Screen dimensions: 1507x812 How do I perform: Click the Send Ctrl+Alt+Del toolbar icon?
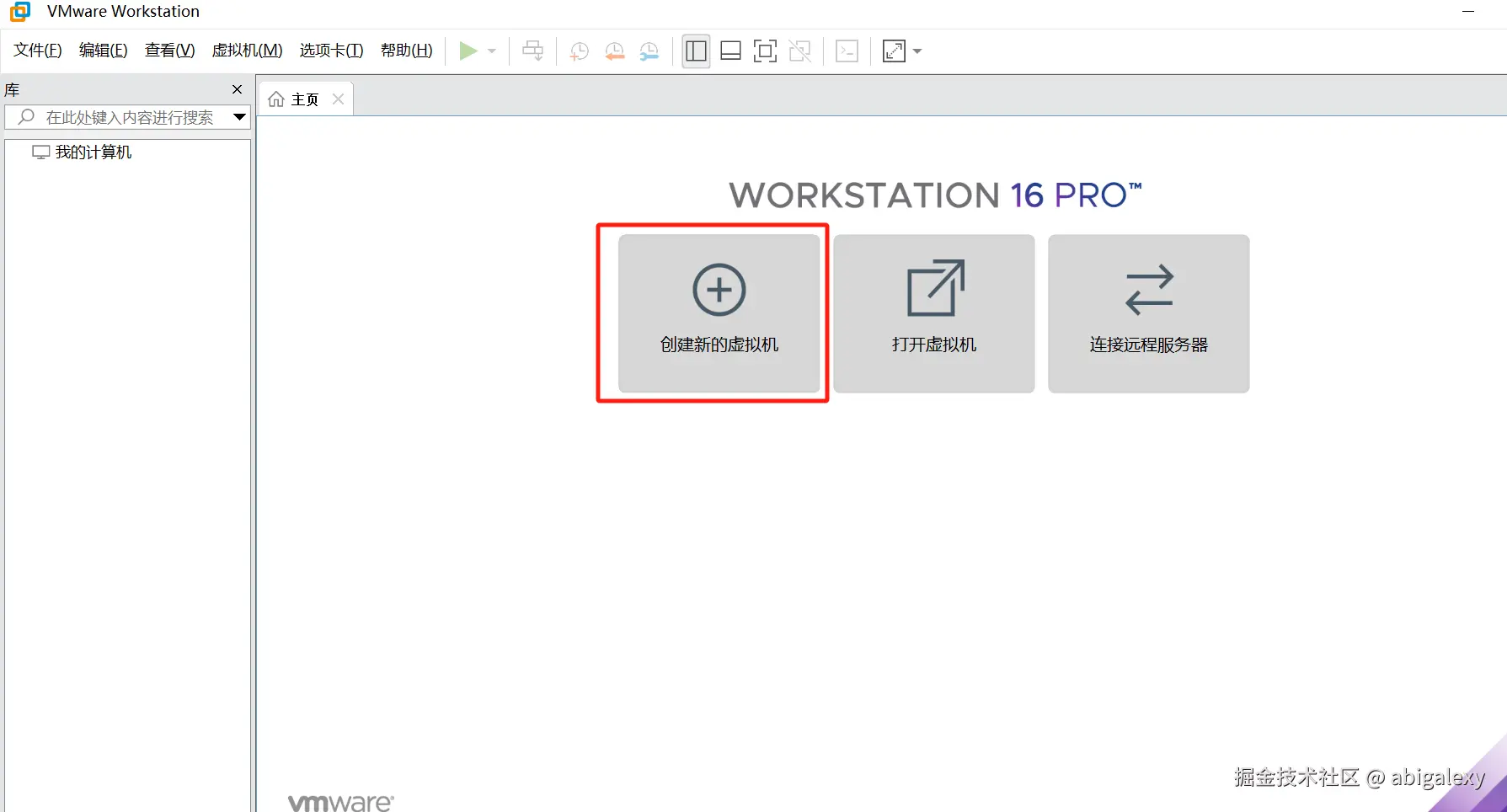pos(533,51)
